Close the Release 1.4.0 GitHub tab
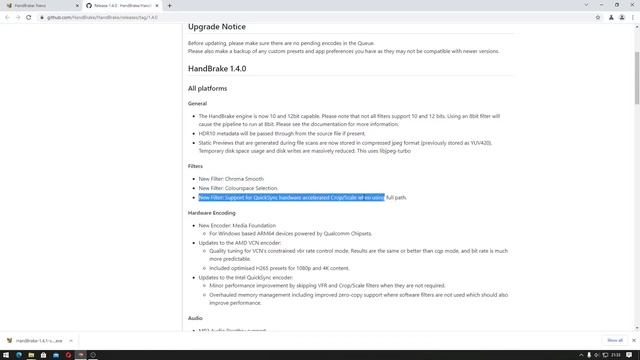The image size is (640, 360). (157, 6)
